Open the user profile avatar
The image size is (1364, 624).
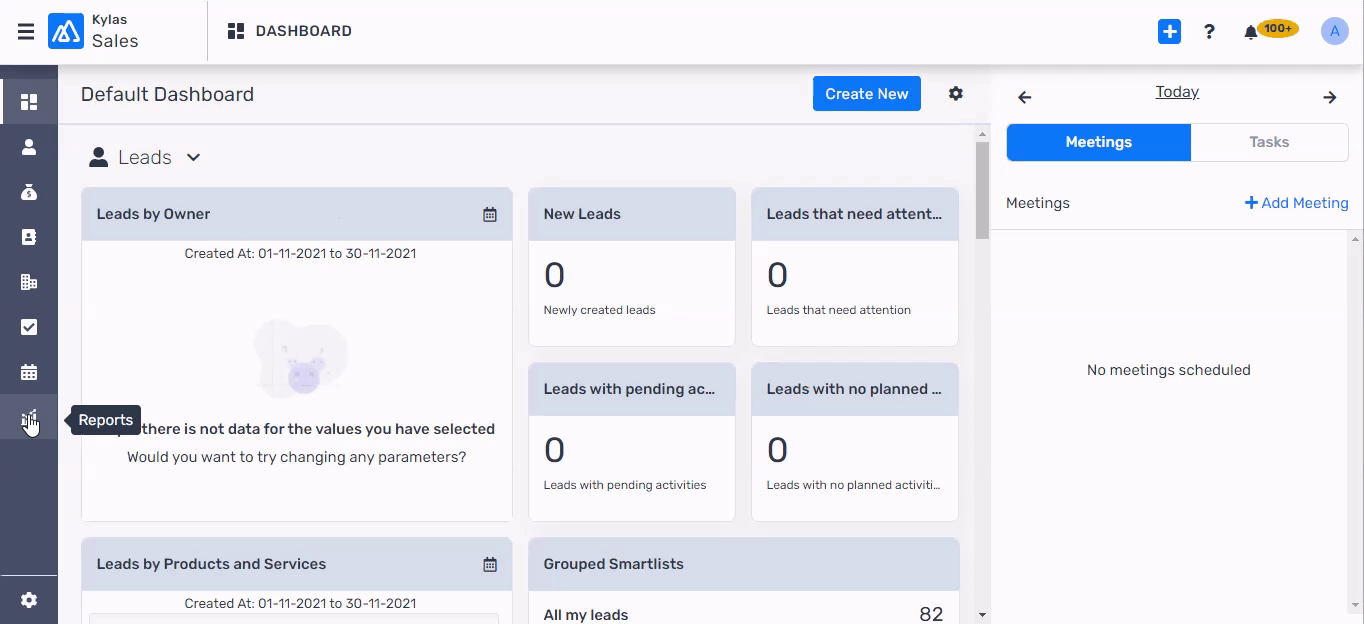pyautogui.click(x=1334, y=31)
